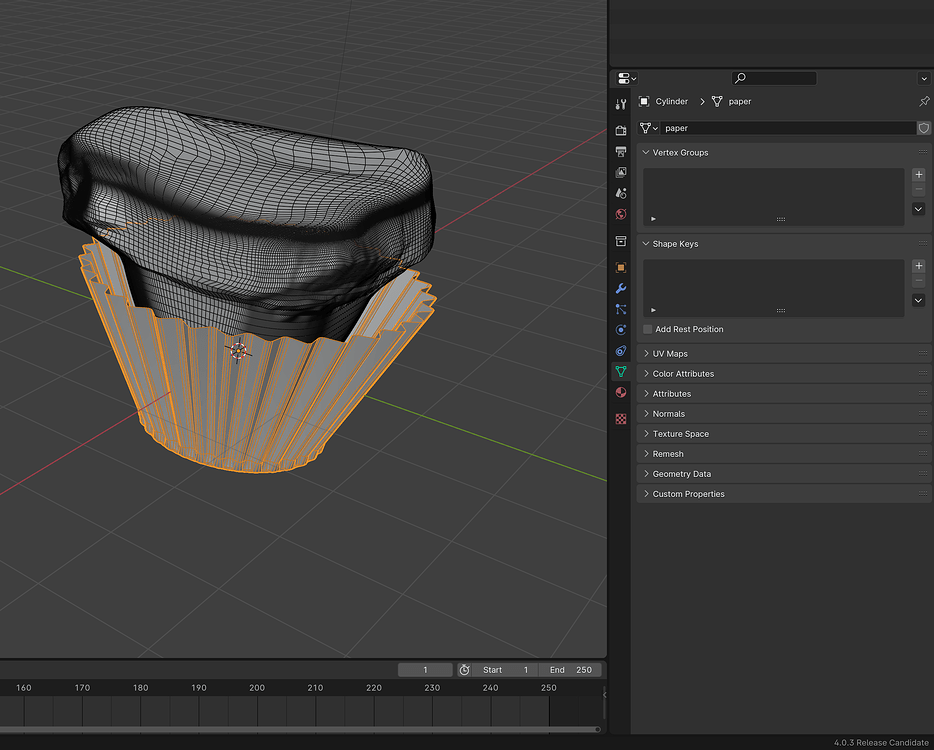
Task: Toggle the pin ID icon
Action: (924, 101)
